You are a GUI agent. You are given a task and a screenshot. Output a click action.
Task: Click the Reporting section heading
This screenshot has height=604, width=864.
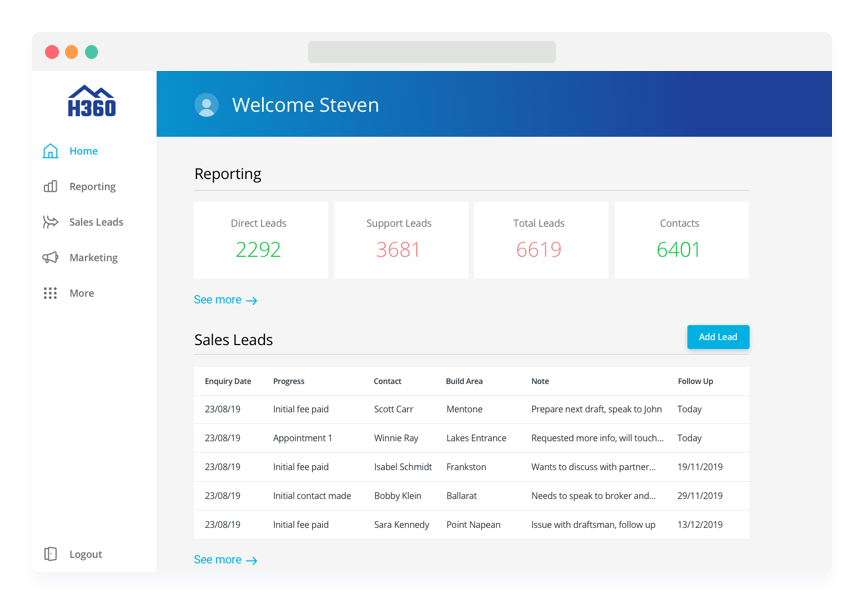coord(228,174)
